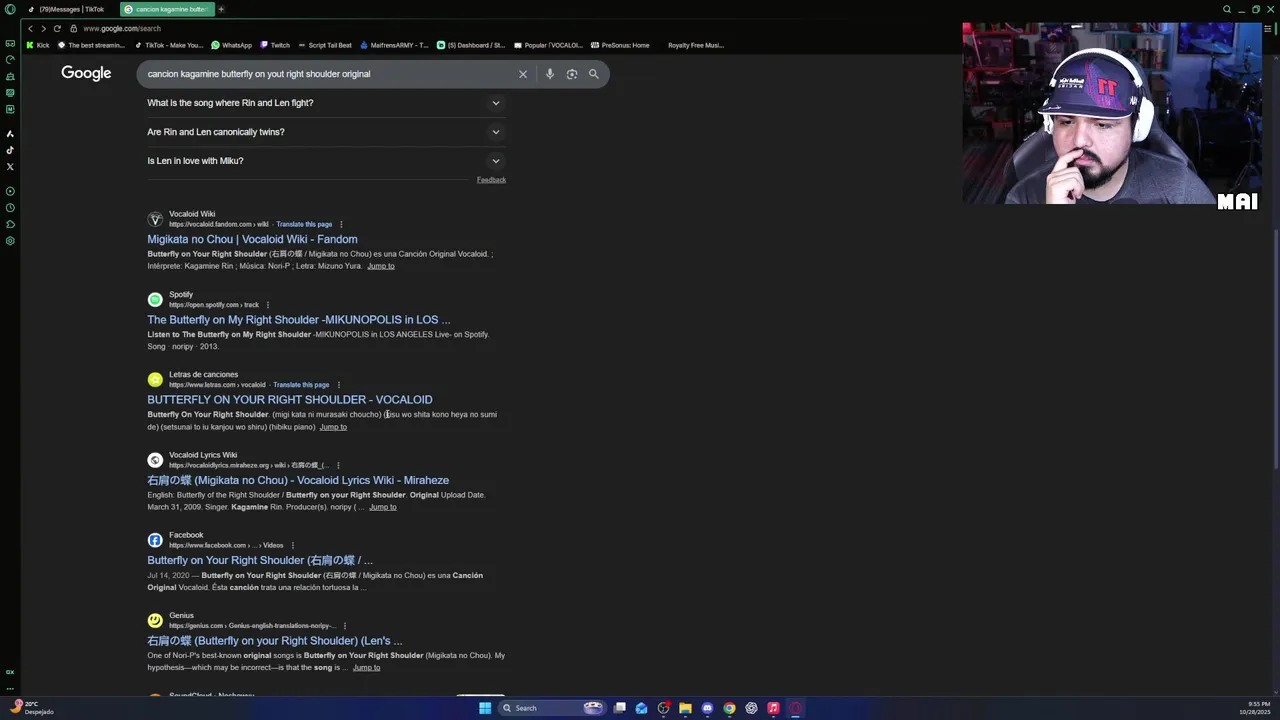This screenshot has height=720, width=1280.
Task: Click the Feedback link below questions
Action: tap(491, 180)
